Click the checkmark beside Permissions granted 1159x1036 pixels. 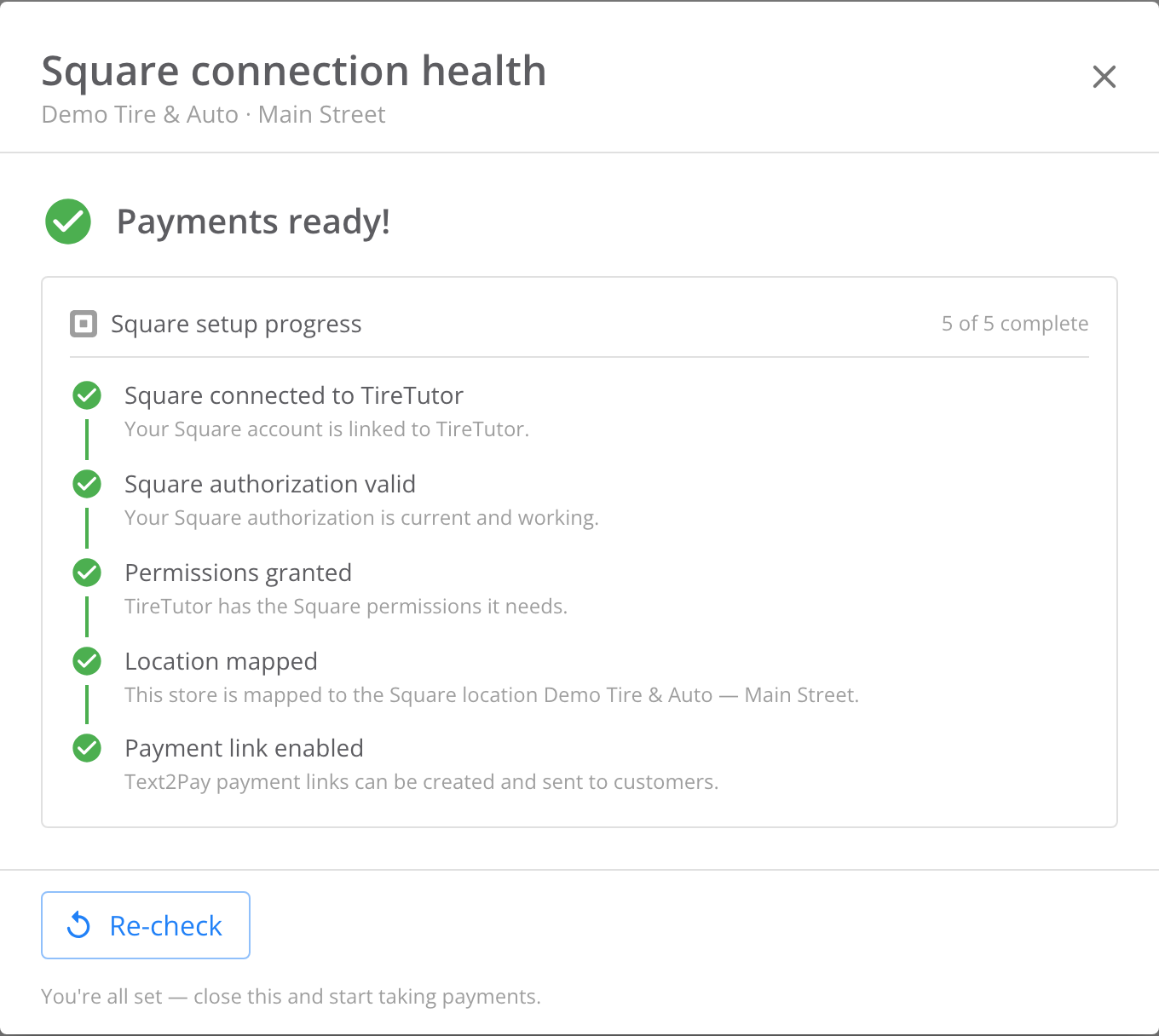pyautogui.click(x=87, y=573)
